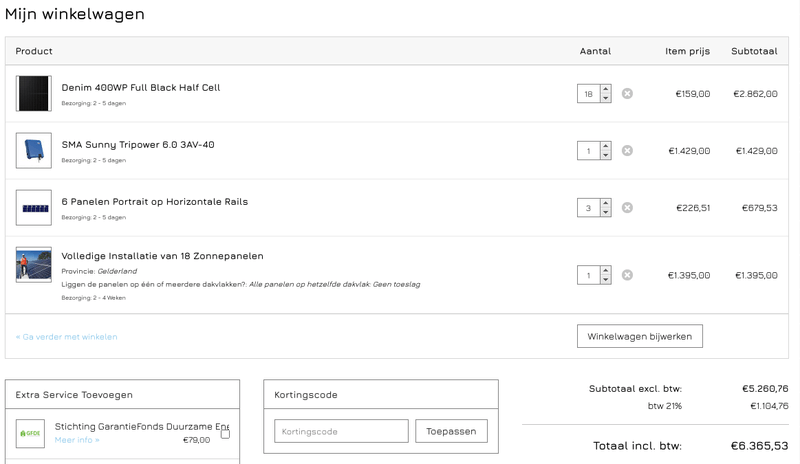Open 6 Panelen Portrait op Horizontale Rails product

[155, 202]
